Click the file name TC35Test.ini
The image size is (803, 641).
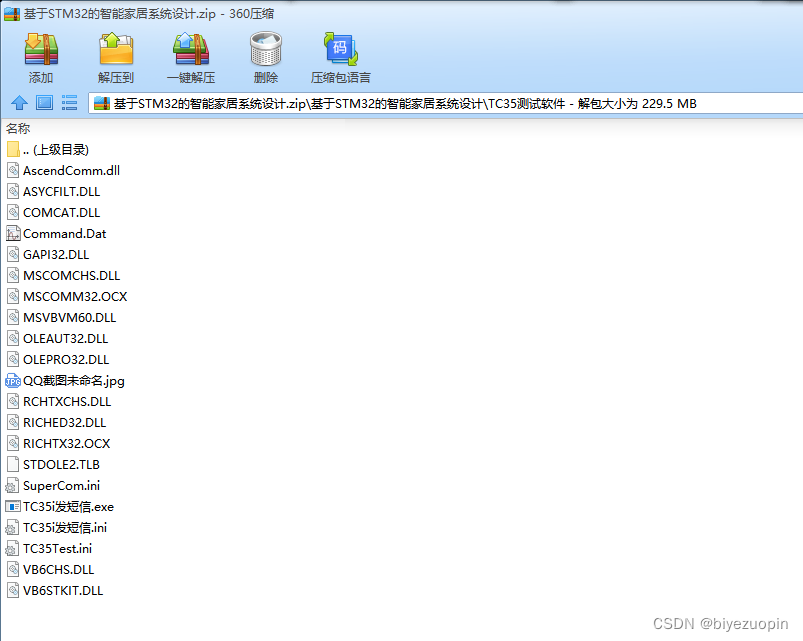pos(57,548)
